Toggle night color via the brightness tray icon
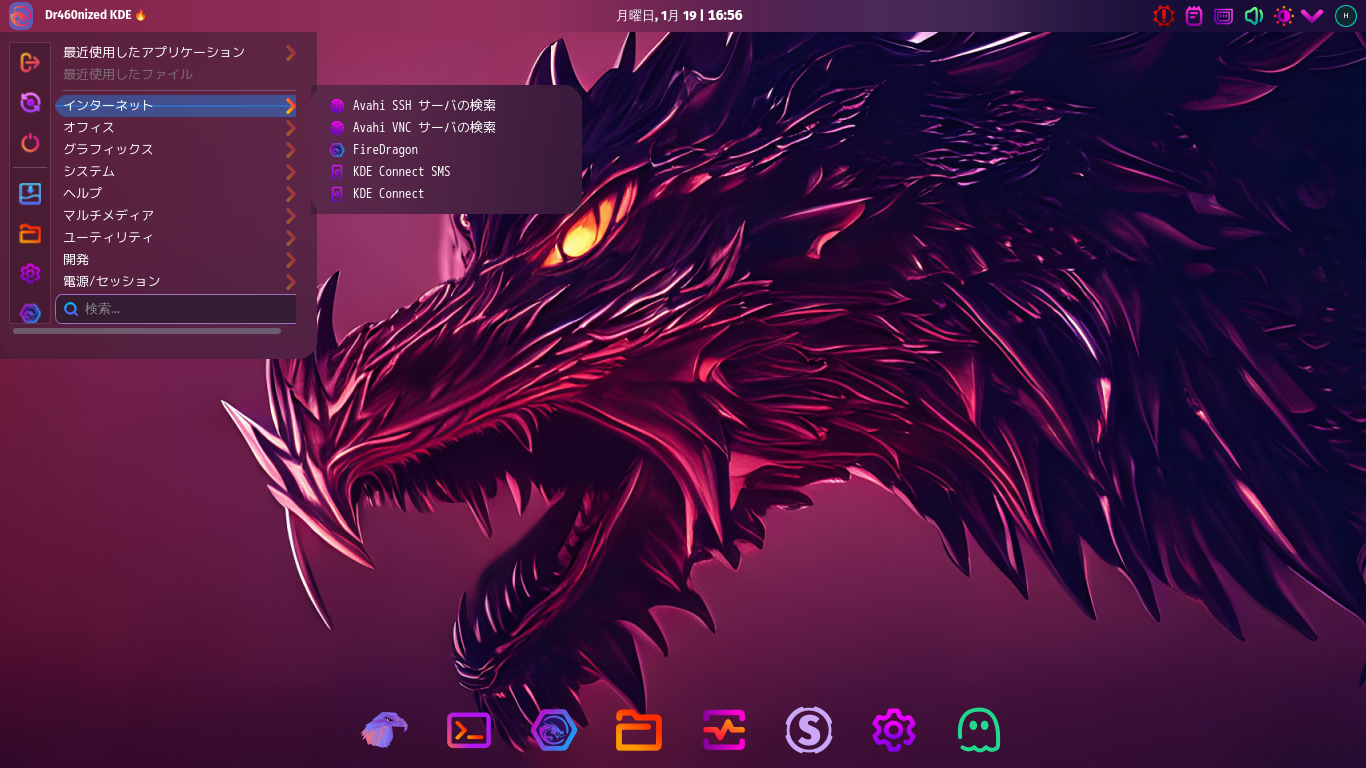The height and width of the screenshot is (768, 1366). pyautogui.click(x=1284, y=16)
